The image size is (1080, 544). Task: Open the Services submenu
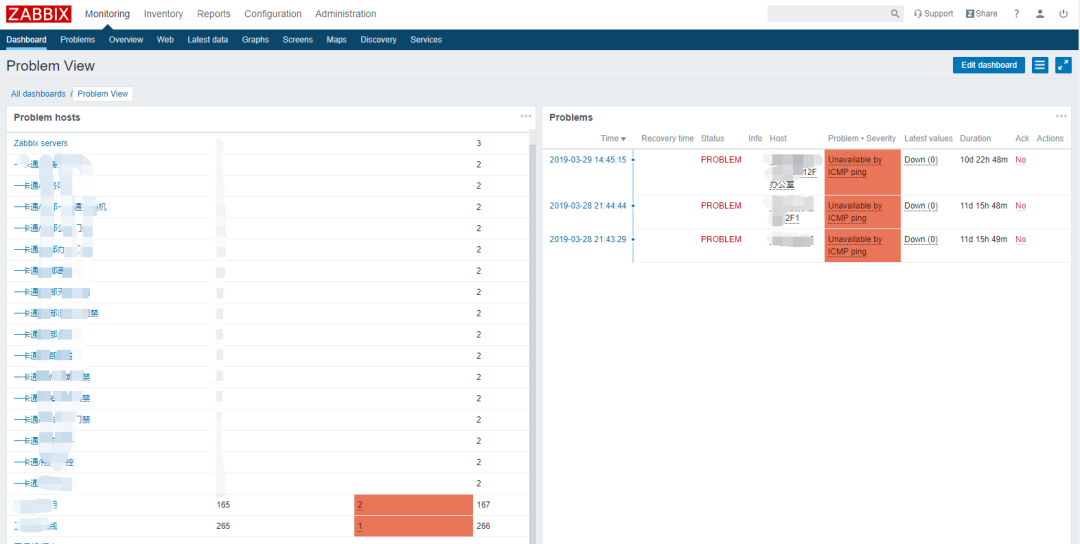(426, 40)
